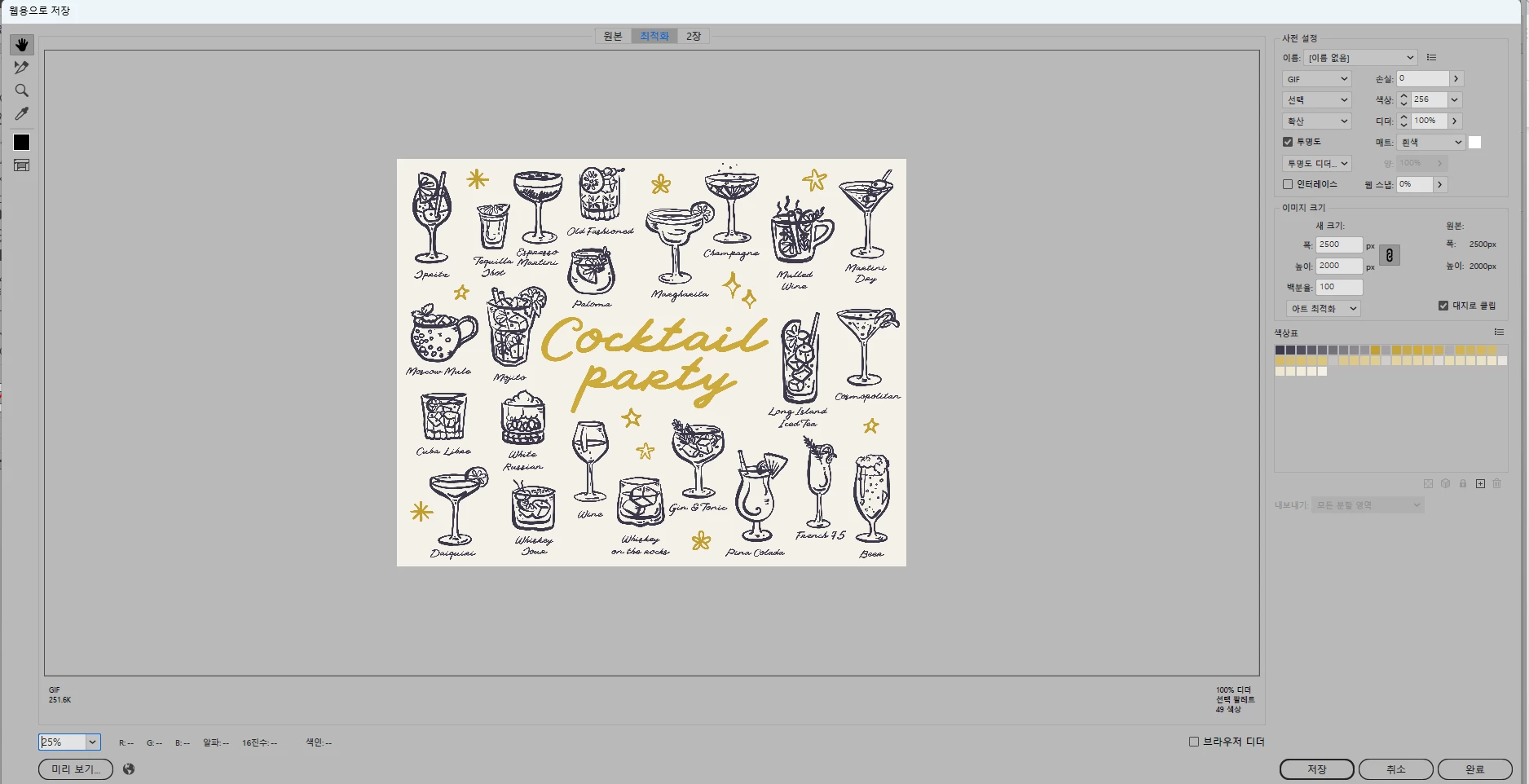This screenshot has height=784, width=1529.
Task: Toggle slices visibility icon in toolbox
Action: pyautogui.click(x=22, y=165)
